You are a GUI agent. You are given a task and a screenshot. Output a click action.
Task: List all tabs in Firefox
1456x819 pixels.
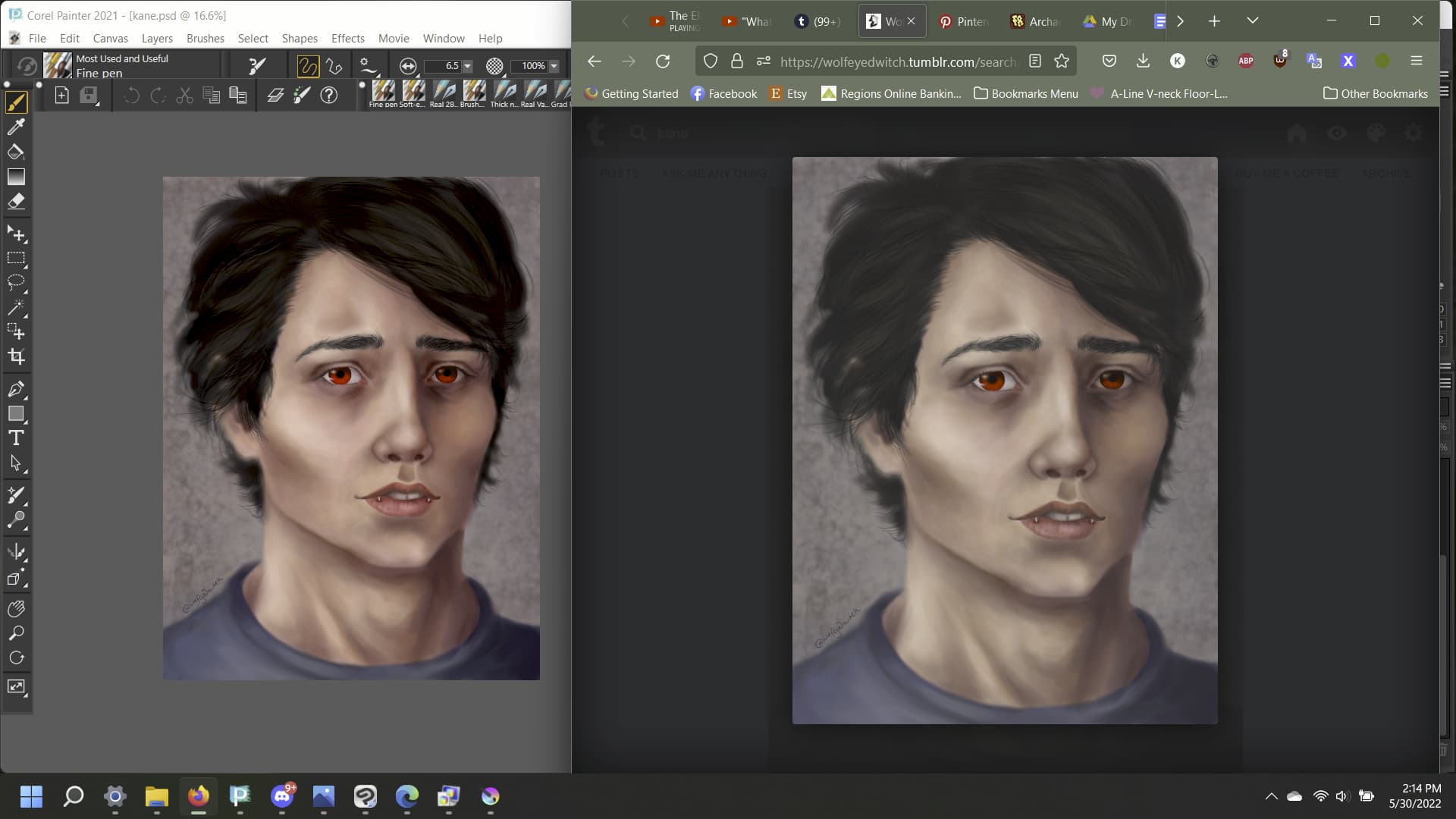[x=1252, y=21]
